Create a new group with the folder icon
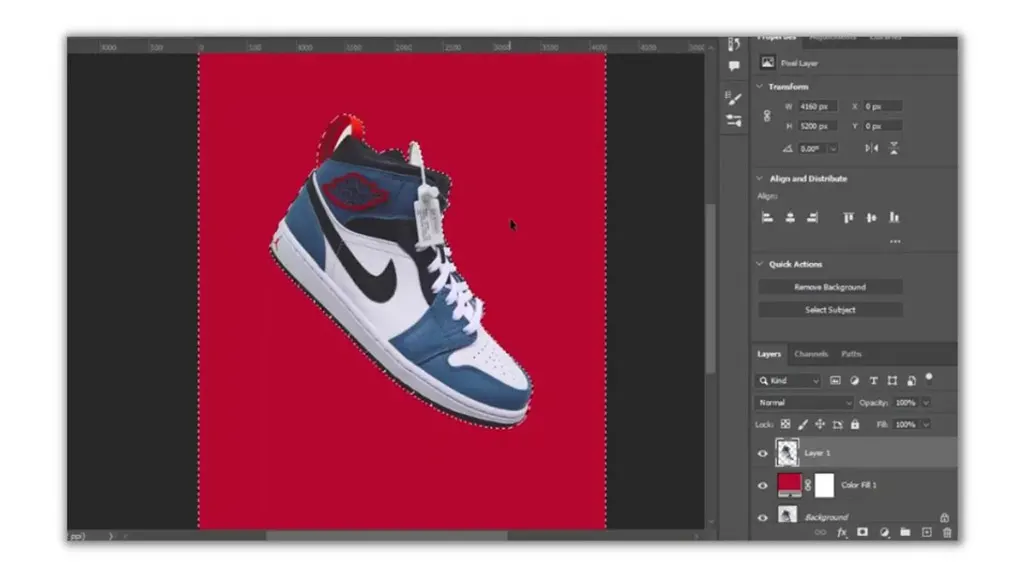 [x=905, y=532]
